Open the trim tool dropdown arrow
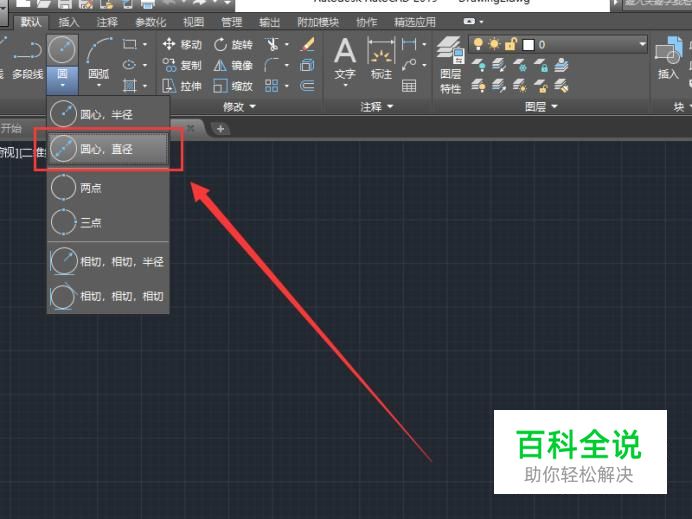The image size is (692, 519). coord(287,44)
